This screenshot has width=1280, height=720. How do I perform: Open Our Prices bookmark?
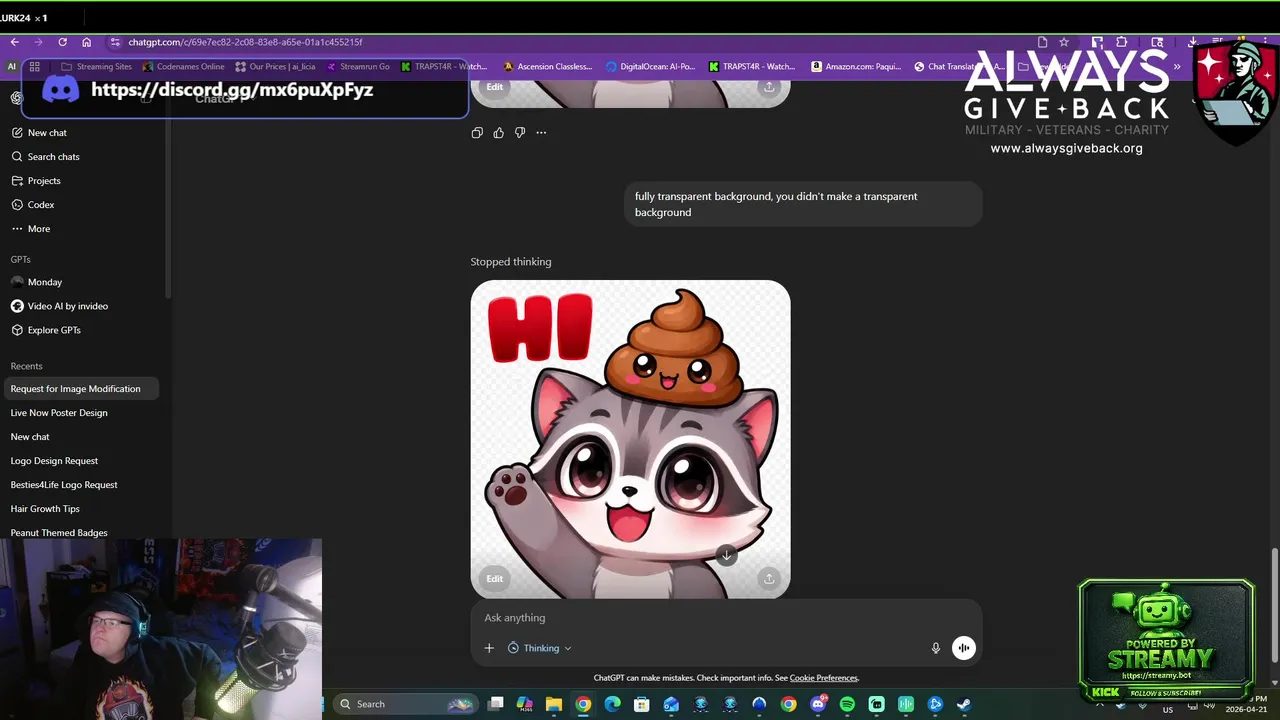(x=275, y=67)
